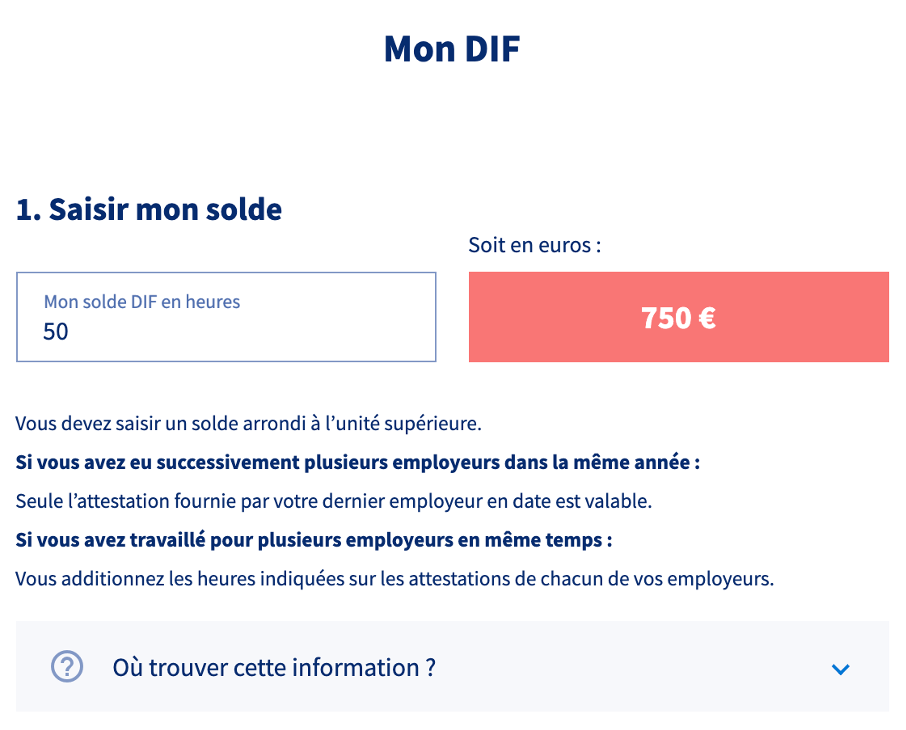The height and width of the screenshot is (730, 906).
Task: Click the 'Mon solde DIF en heures' label
Action: 142,302
